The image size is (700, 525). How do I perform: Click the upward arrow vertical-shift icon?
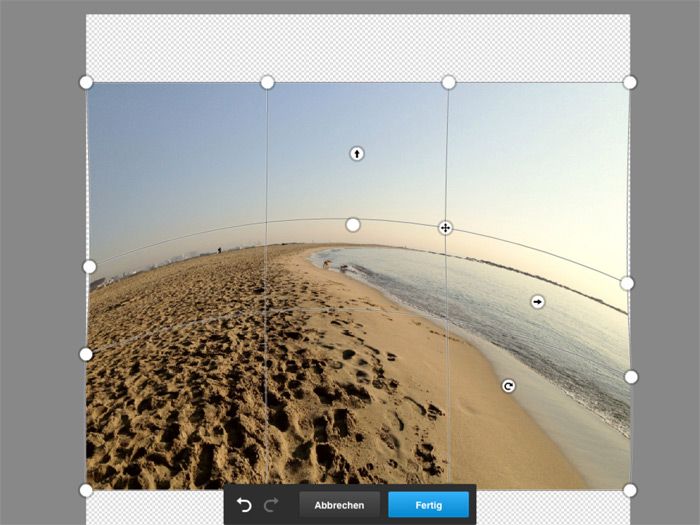tap(356, 153)
